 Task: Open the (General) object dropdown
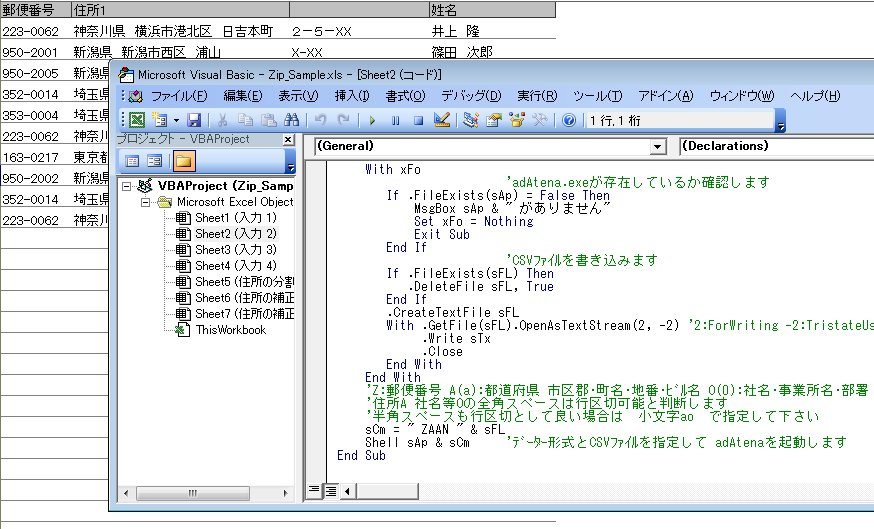point(658,147)
